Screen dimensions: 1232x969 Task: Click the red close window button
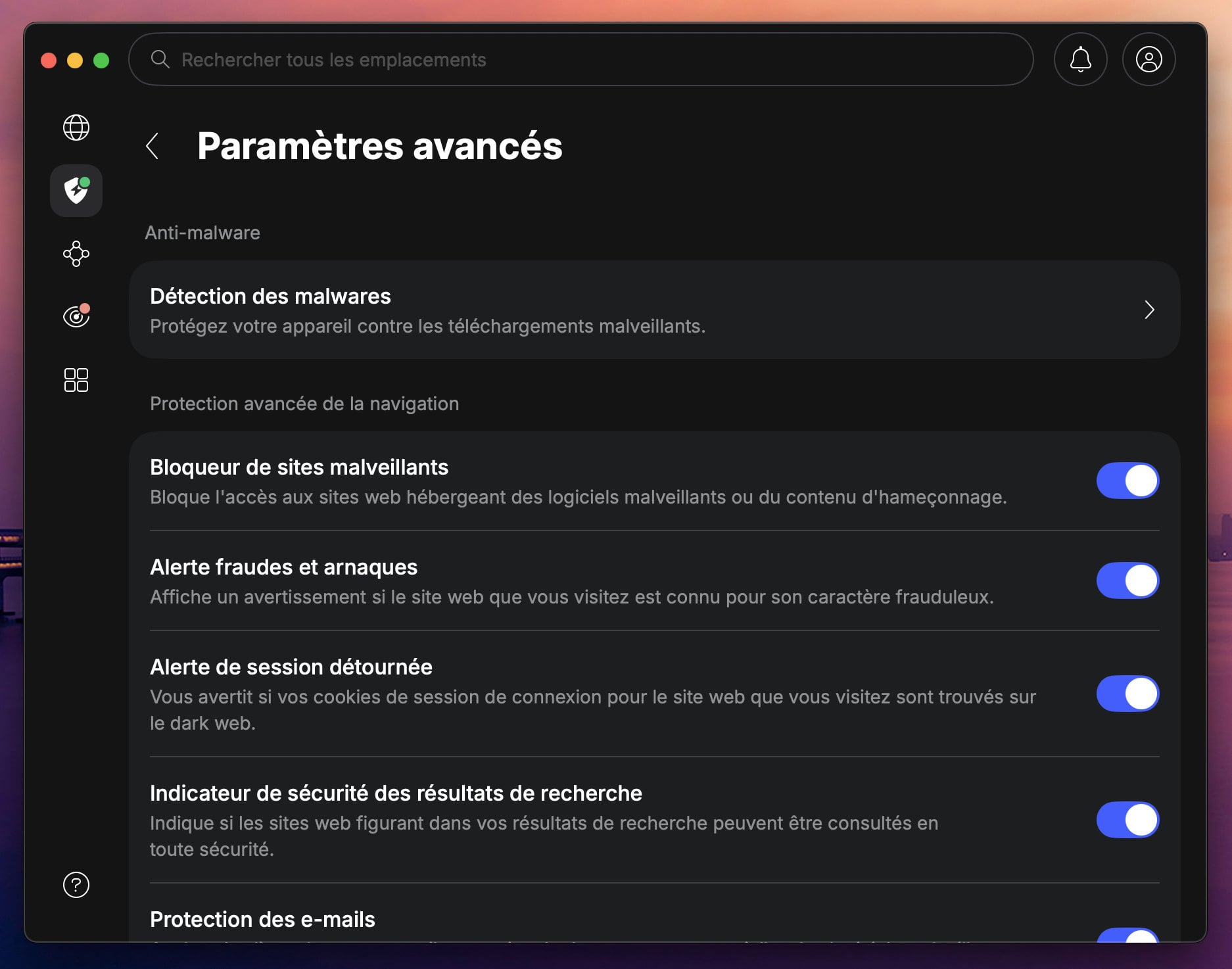coord(49,60)
